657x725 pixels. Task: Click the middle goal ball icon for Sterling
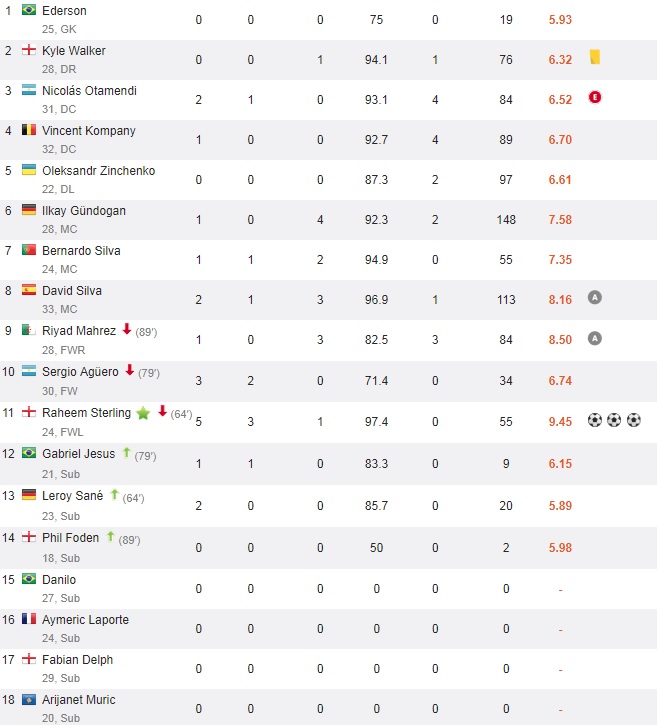coord(614,420)
